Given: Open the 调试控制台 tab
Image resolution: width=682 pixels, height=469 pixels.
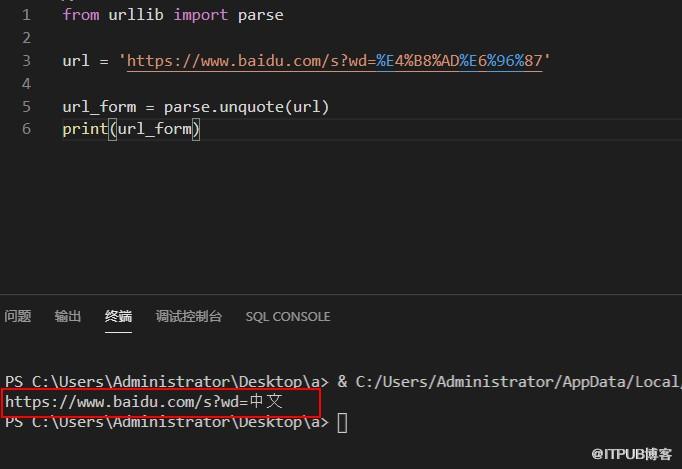Looking at the screenshot, I should (189, 316).
